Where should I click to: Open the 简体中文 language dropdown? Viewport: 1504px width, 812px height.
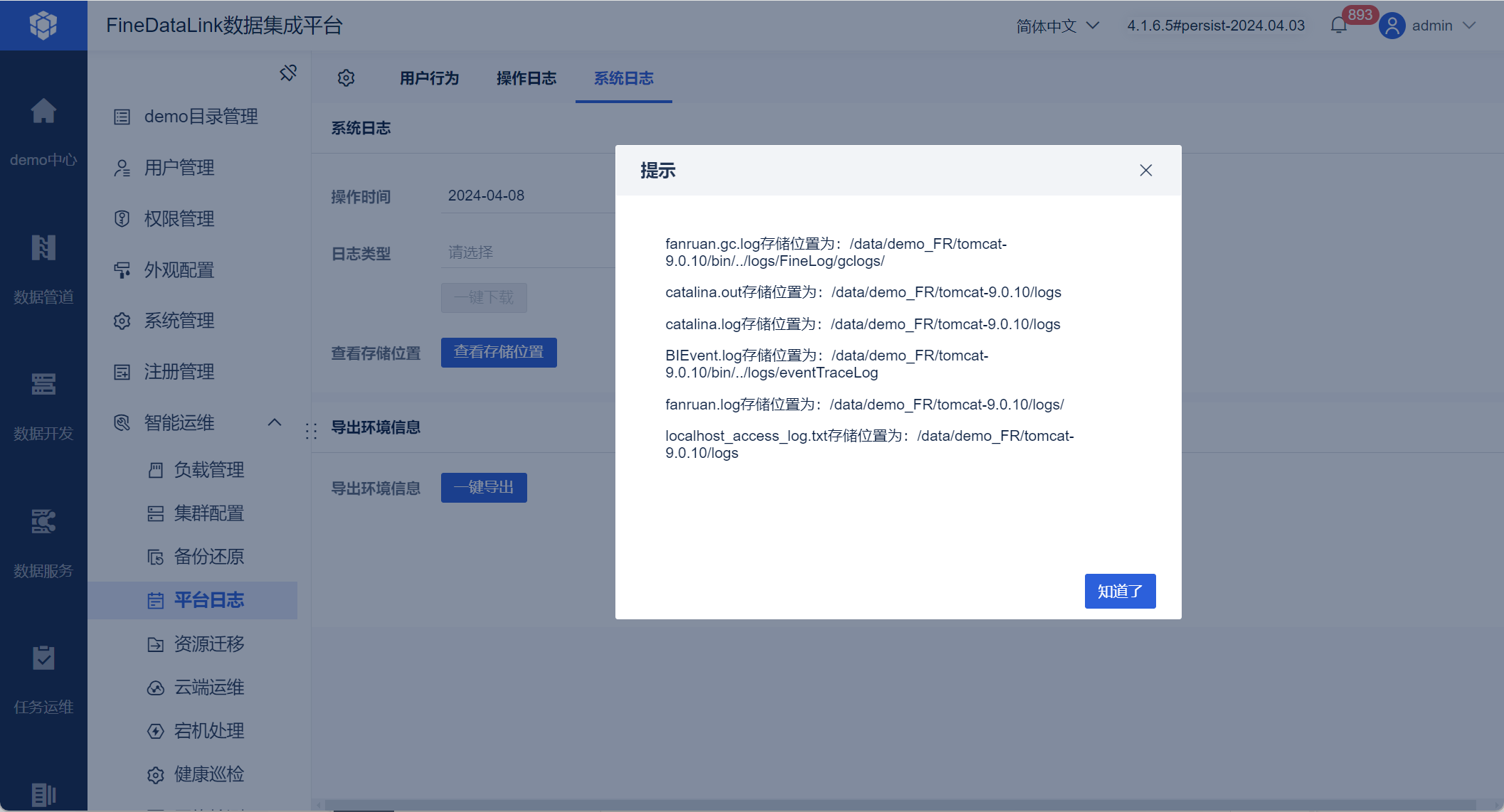pos(1057,26)
